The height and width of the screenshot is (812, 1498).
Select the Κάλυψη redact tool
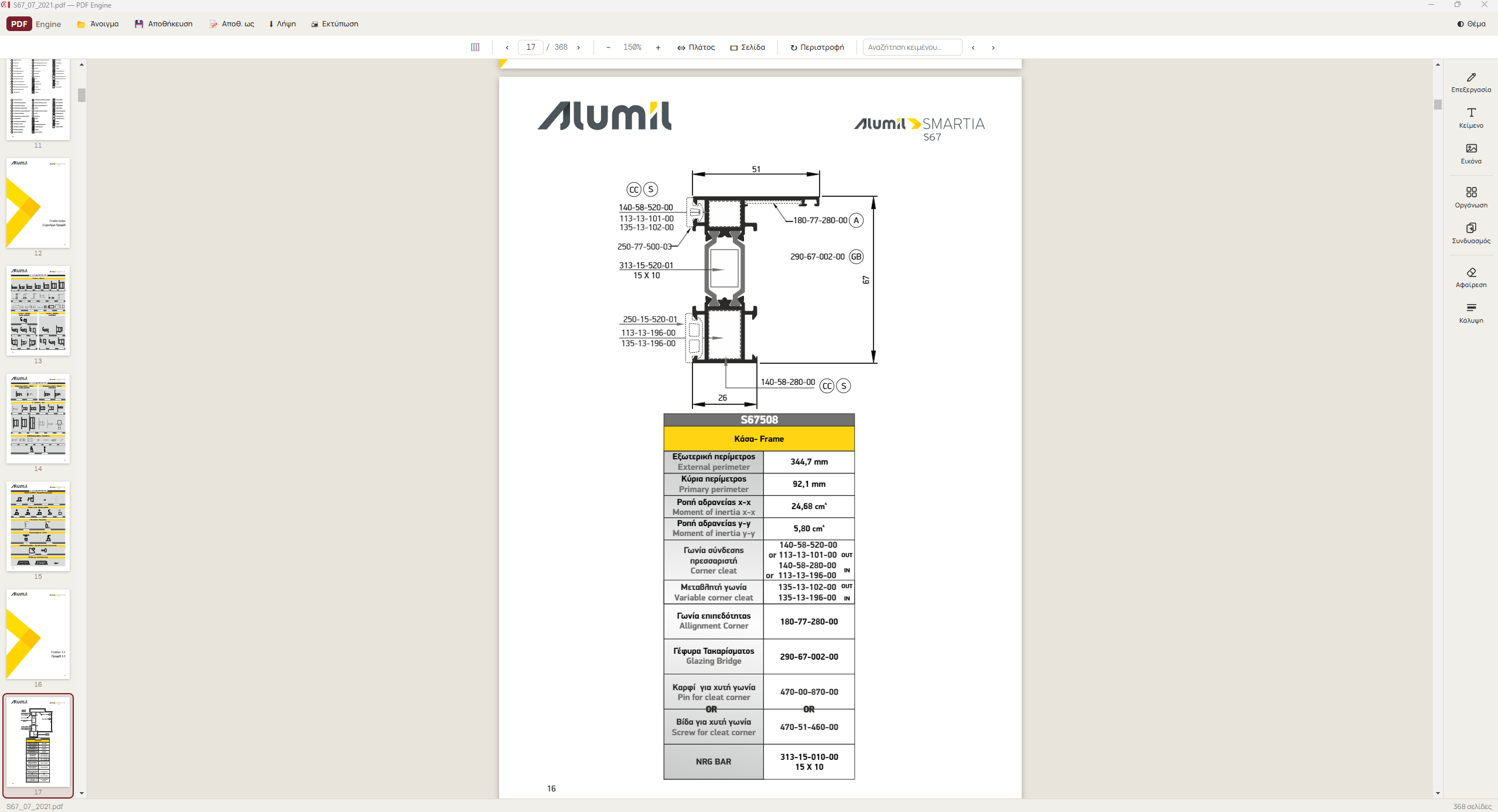pyautogui.click(x=1471, y=313)
